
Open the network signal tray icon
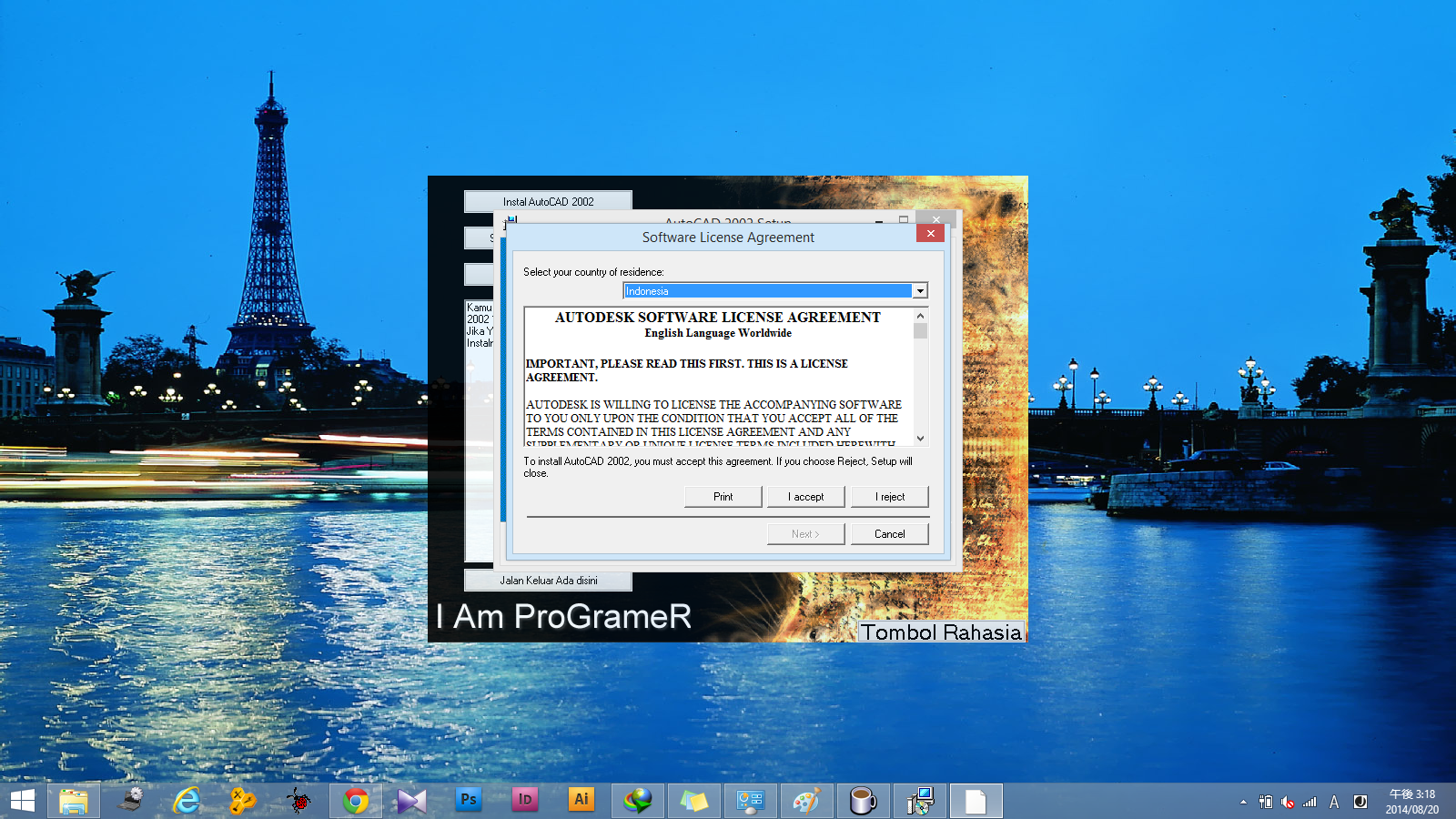[1310, 802]
